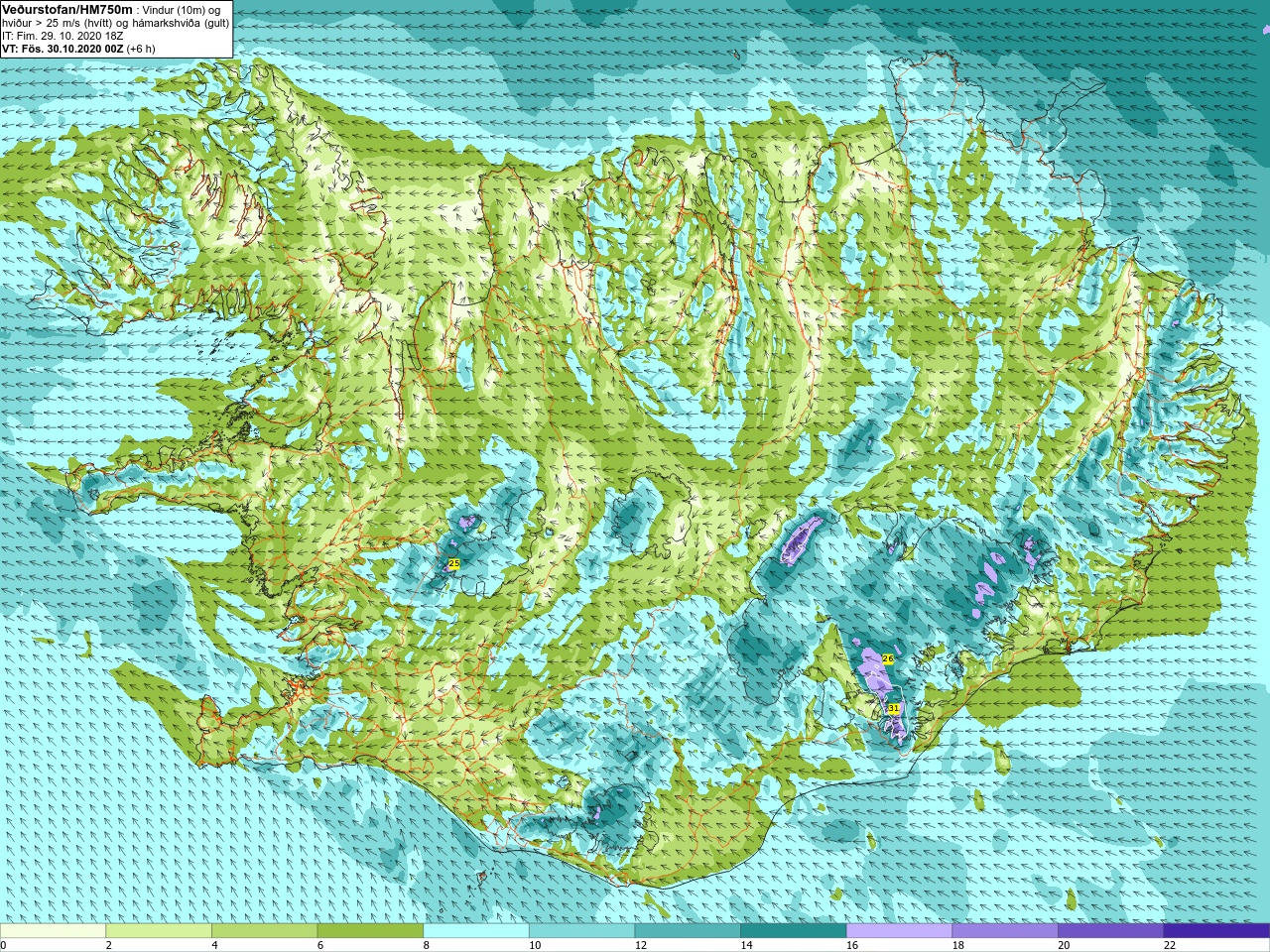Image resolution: width=1270 pixels, height=952 pixels.
Task: Click the hviður > 25 m/s description line
Action: tap(116, 23)
